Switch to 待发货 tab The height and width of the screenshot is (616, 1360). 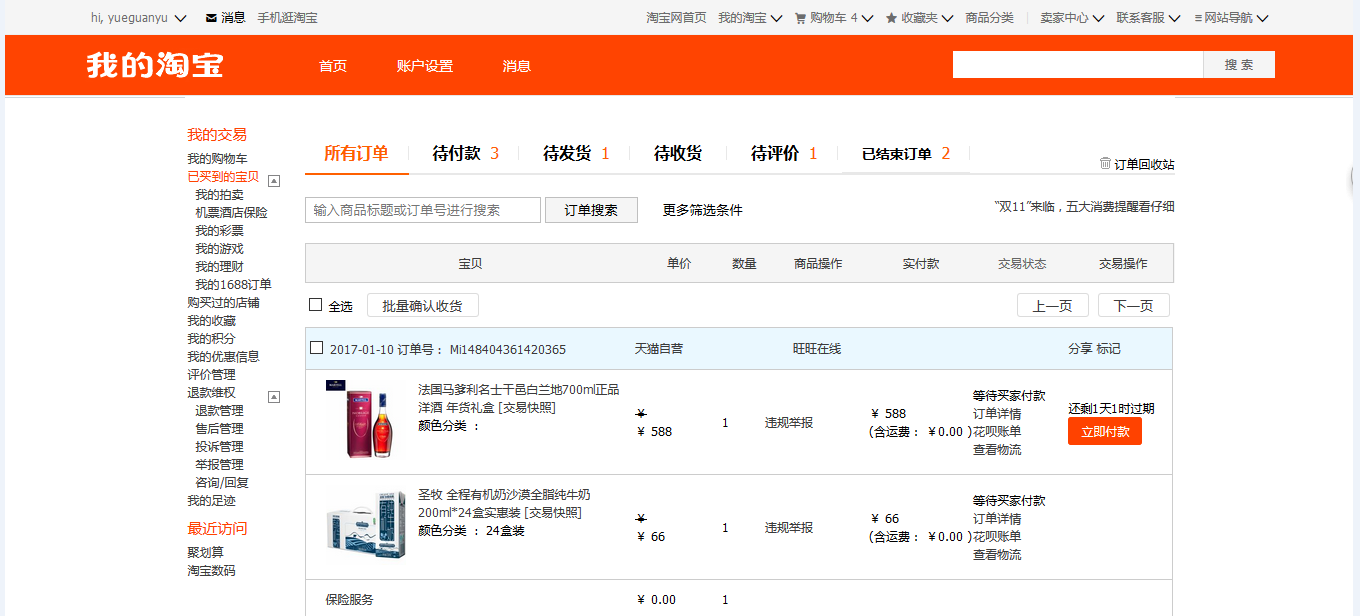click(x=576, y=153)
